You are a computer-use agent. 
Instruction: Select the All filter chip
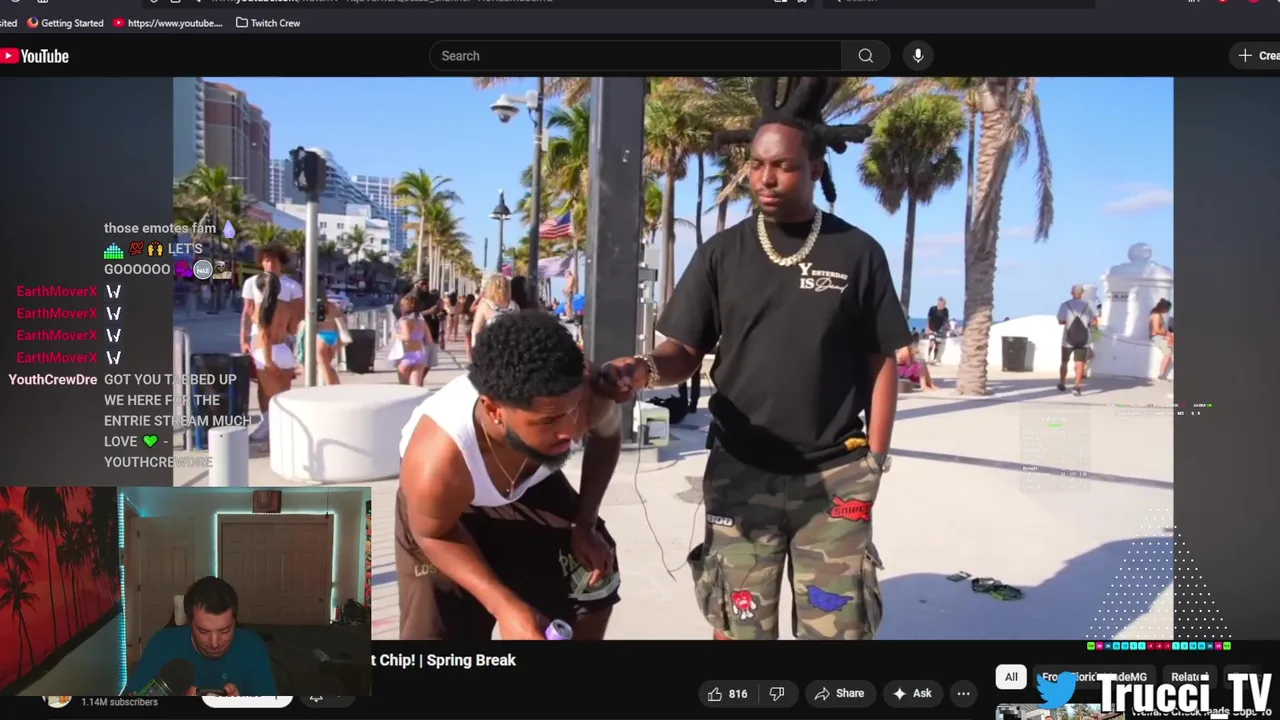(1011, 677)
